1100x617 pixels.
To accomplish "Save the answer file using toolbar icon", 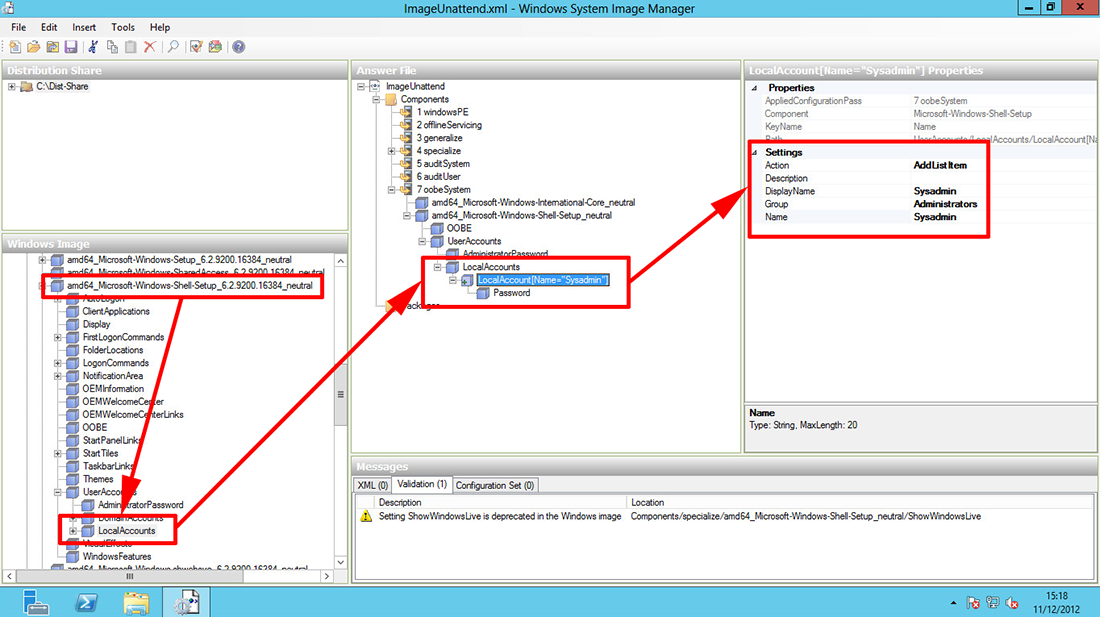I will pyautogui.click(x=71, y=47).
